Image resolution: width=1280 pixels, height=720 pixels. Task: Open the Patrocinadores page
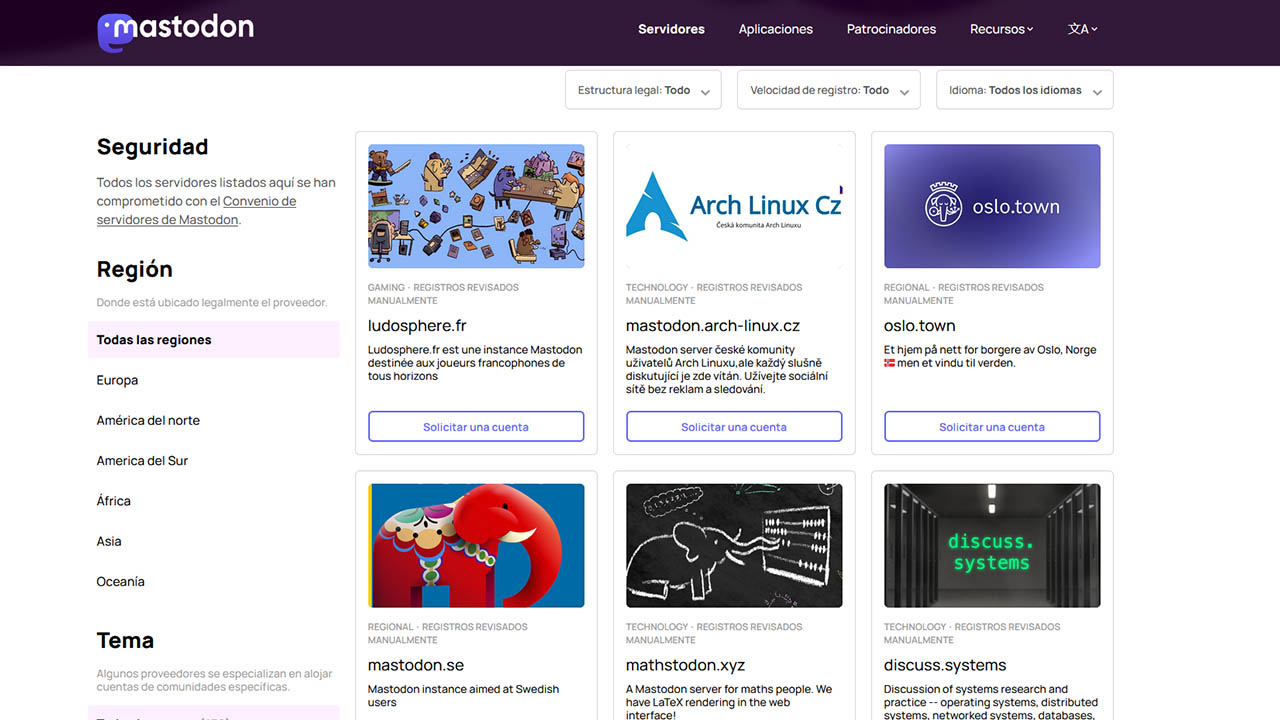(x=891, y=29)
